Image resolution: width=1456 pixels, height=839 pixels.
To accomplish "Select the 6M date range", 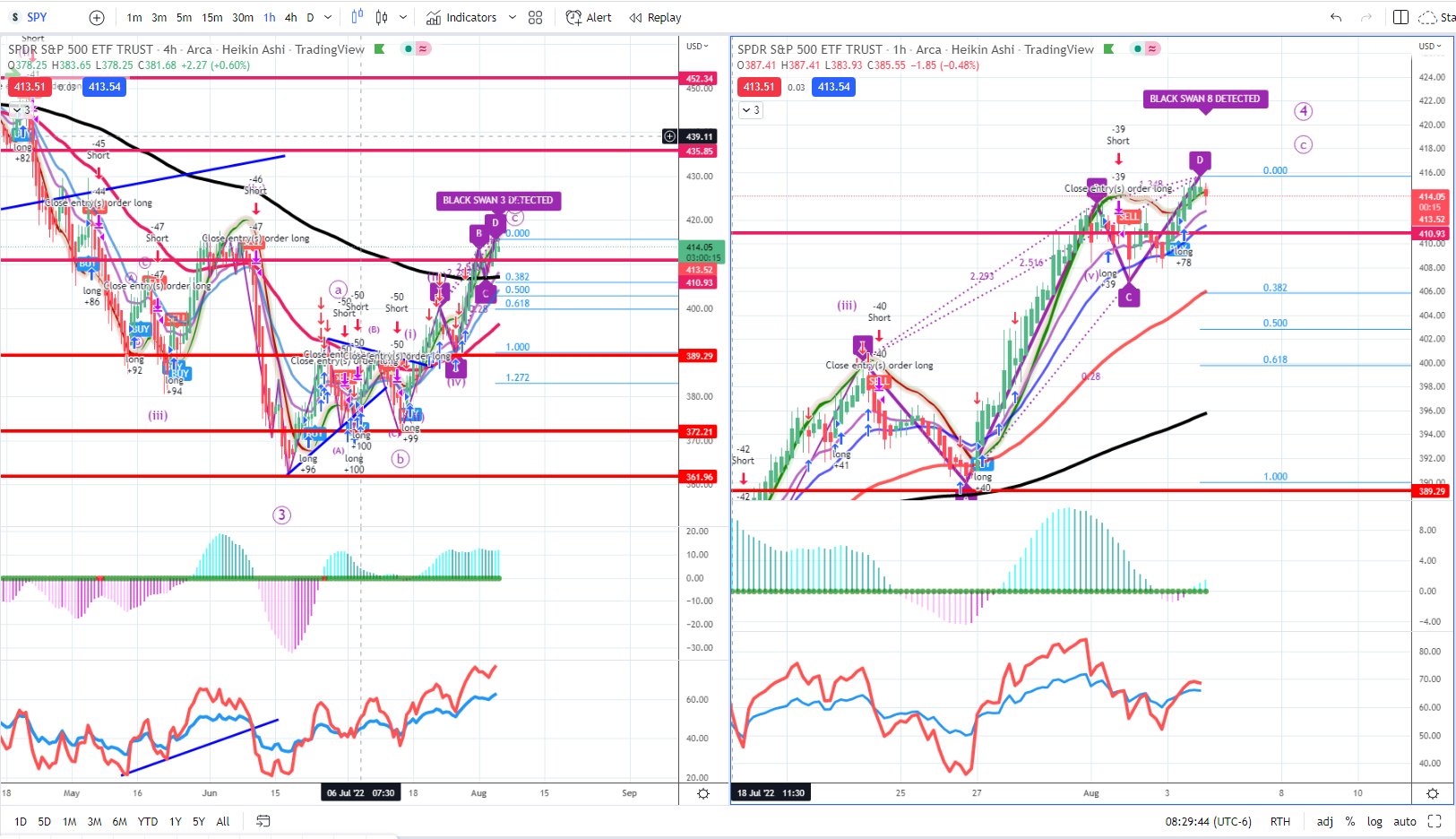I will click(x=119, y=821).
